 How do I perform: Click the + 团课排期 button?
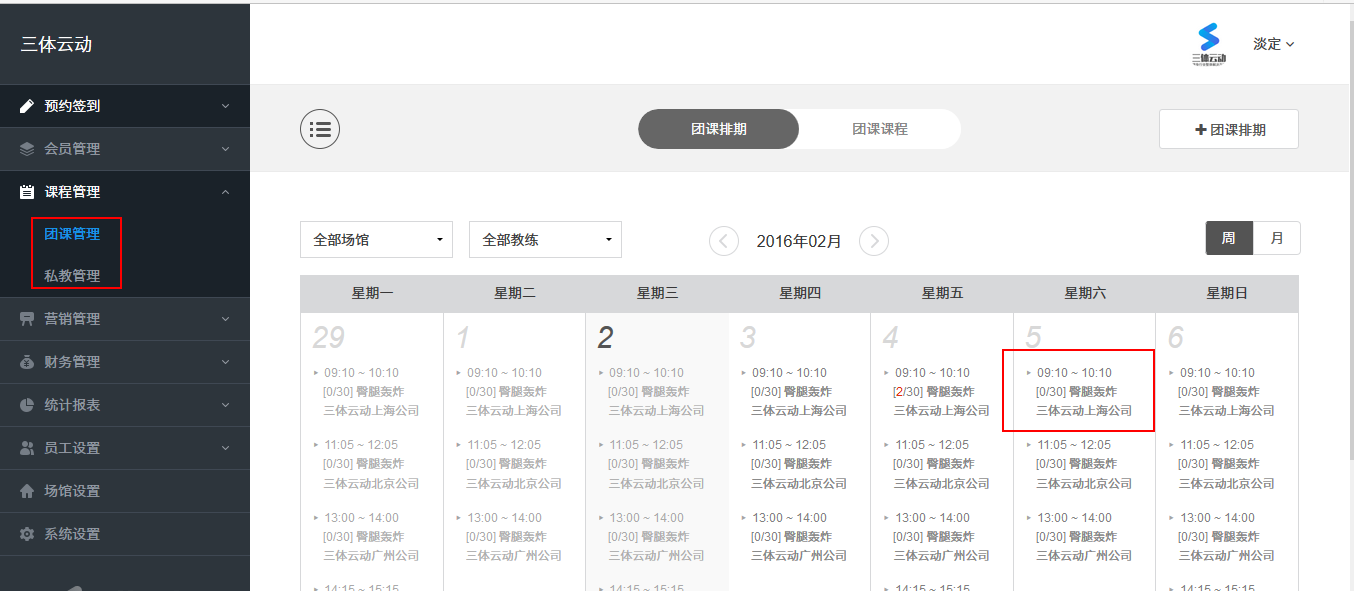pos(1228,129)
